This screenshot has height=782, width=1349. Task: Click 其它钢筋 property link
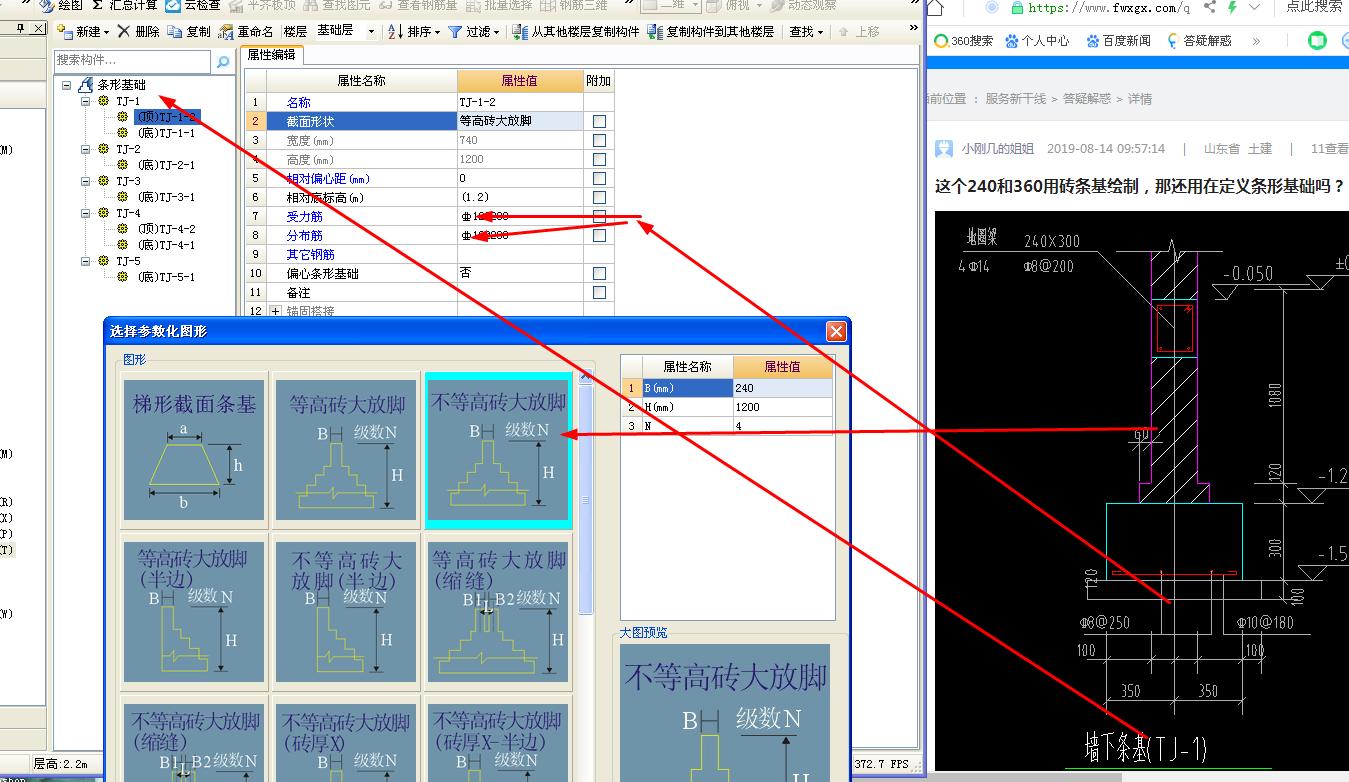pyautogui.click(x=310, y=254)
